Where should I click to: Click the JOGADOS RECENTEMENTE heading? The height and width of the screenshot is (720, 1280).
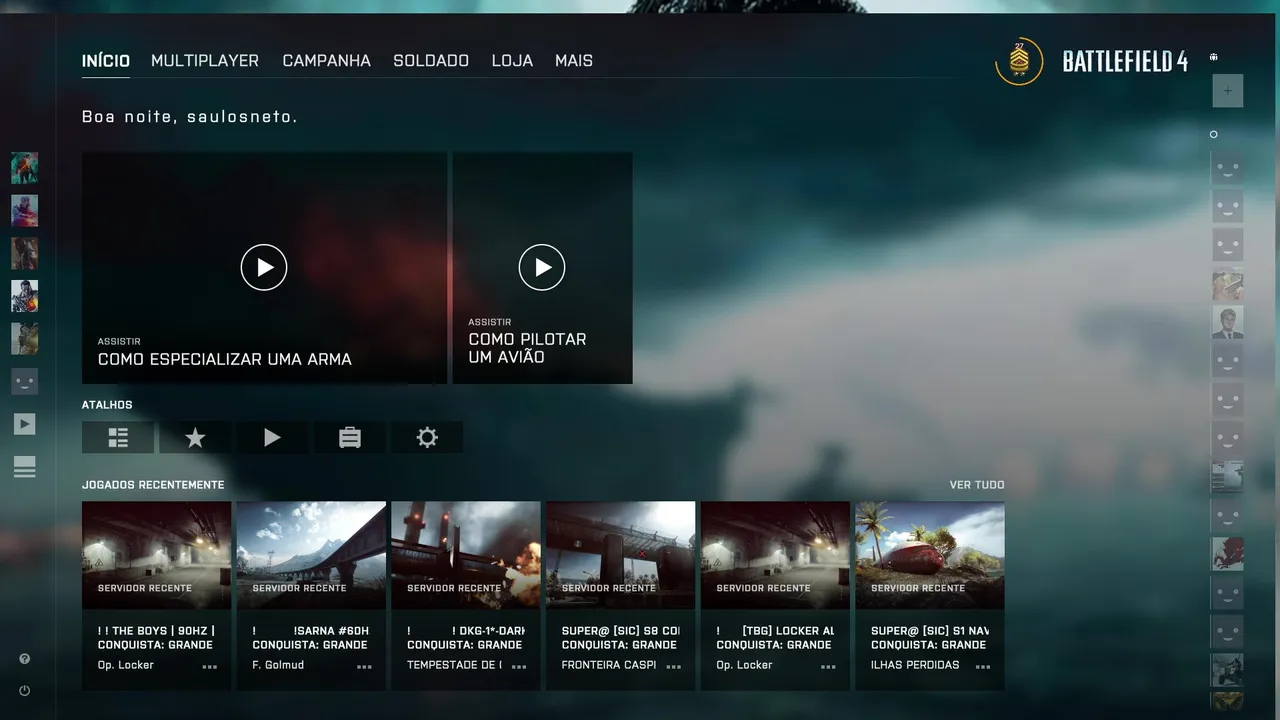(153, 485)
